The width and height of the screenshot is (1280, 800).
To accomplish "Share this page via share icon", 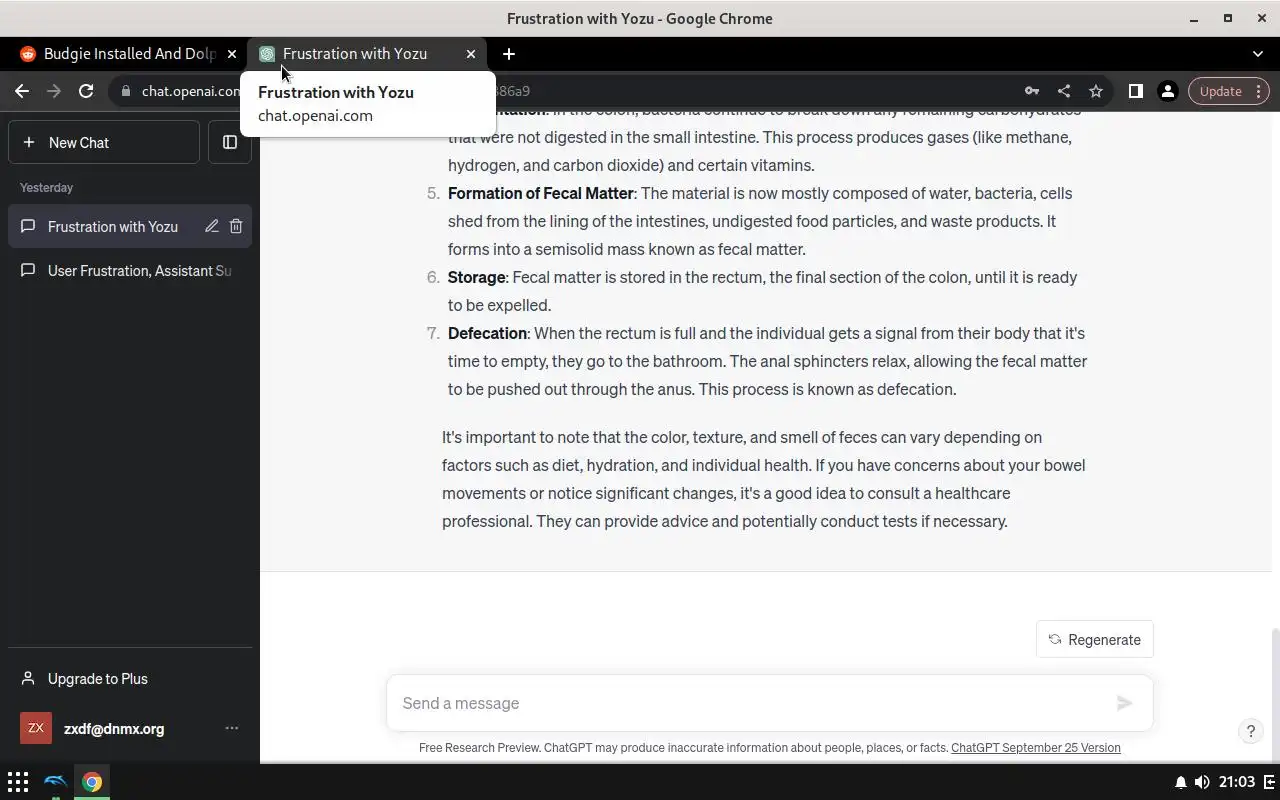I will 1064,91.
